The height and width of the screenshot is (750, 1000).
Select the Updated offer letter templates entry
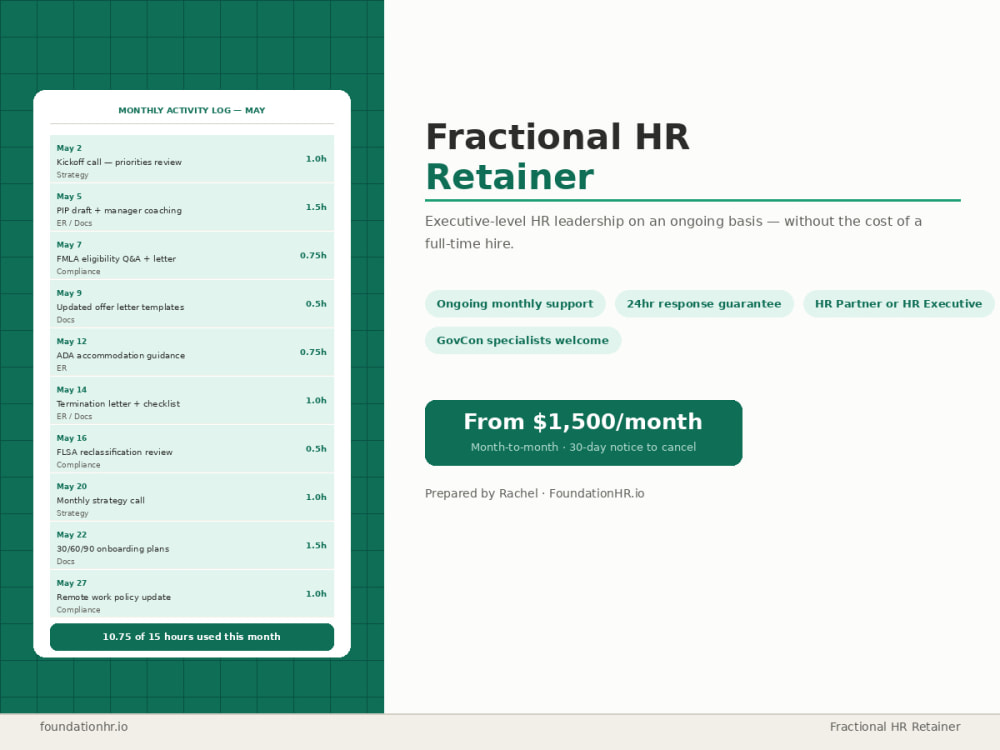[x=192, y=304]
